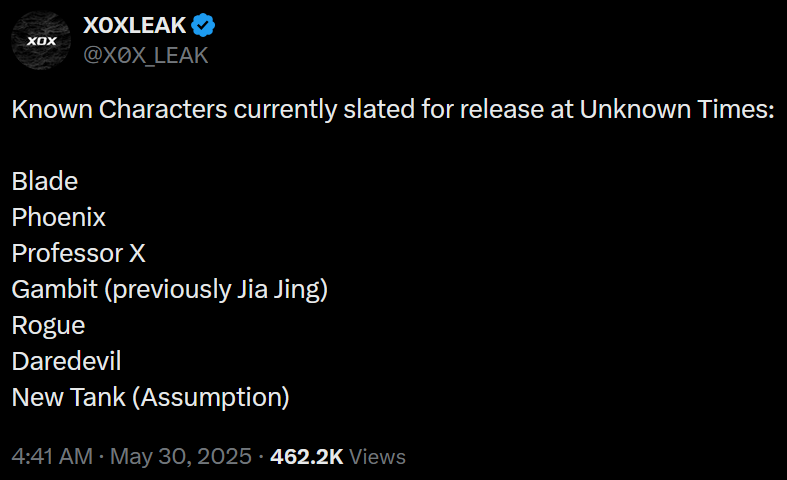The height and width of the screenshot is (480, 787).
Task: Click the '(Assumption)' note
Action: pos(211,398)
